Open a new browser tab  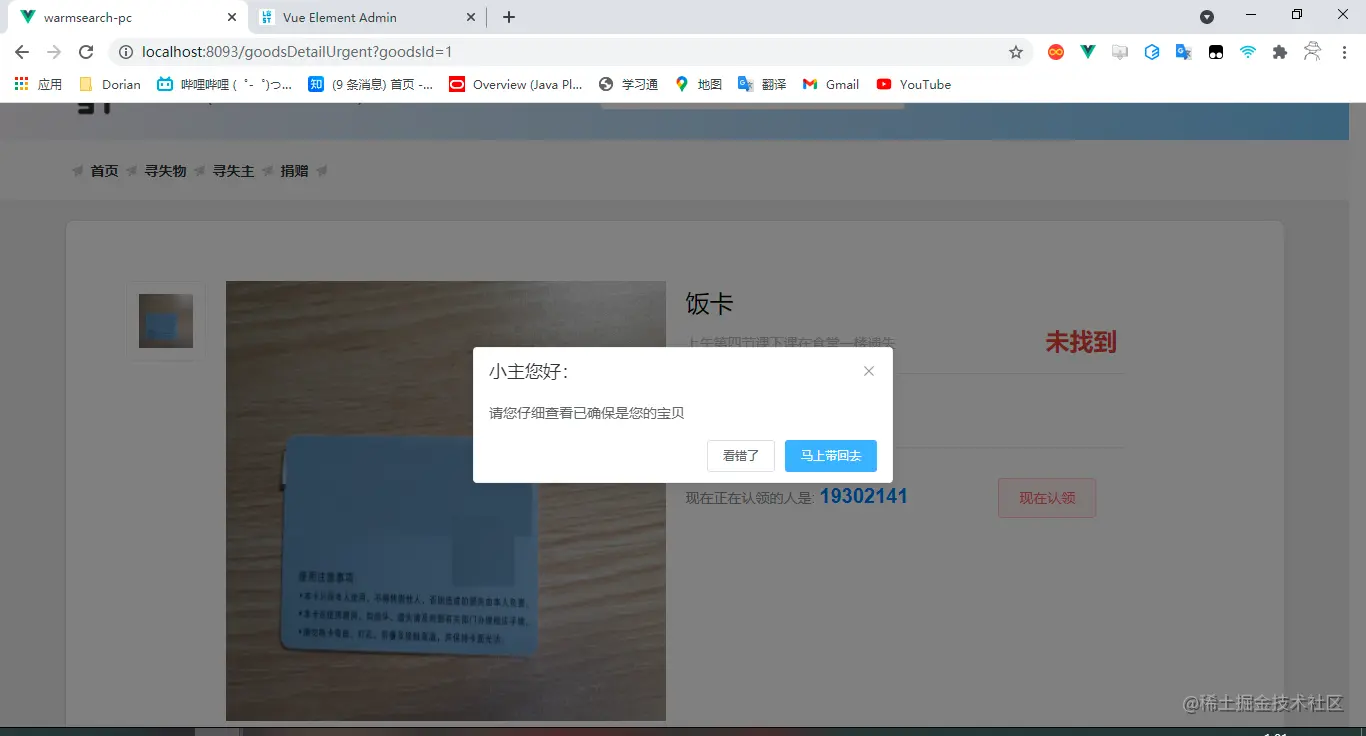(x=509, y=17)
